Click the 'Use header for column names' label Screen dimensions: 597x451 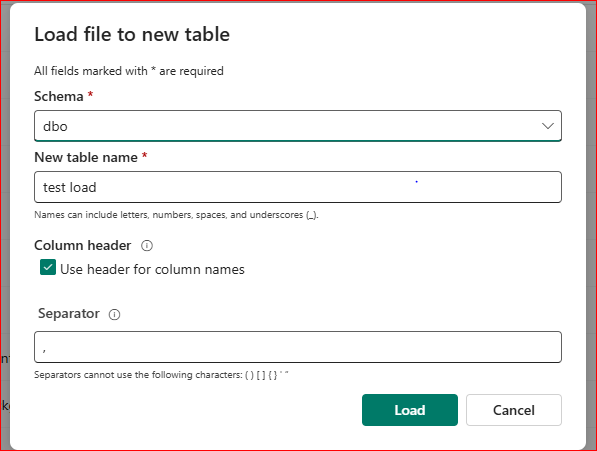point(152,269)
